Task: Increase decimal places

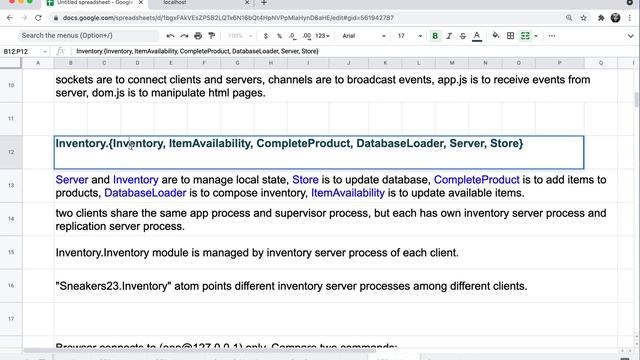Action: click(x=307, y=36)
